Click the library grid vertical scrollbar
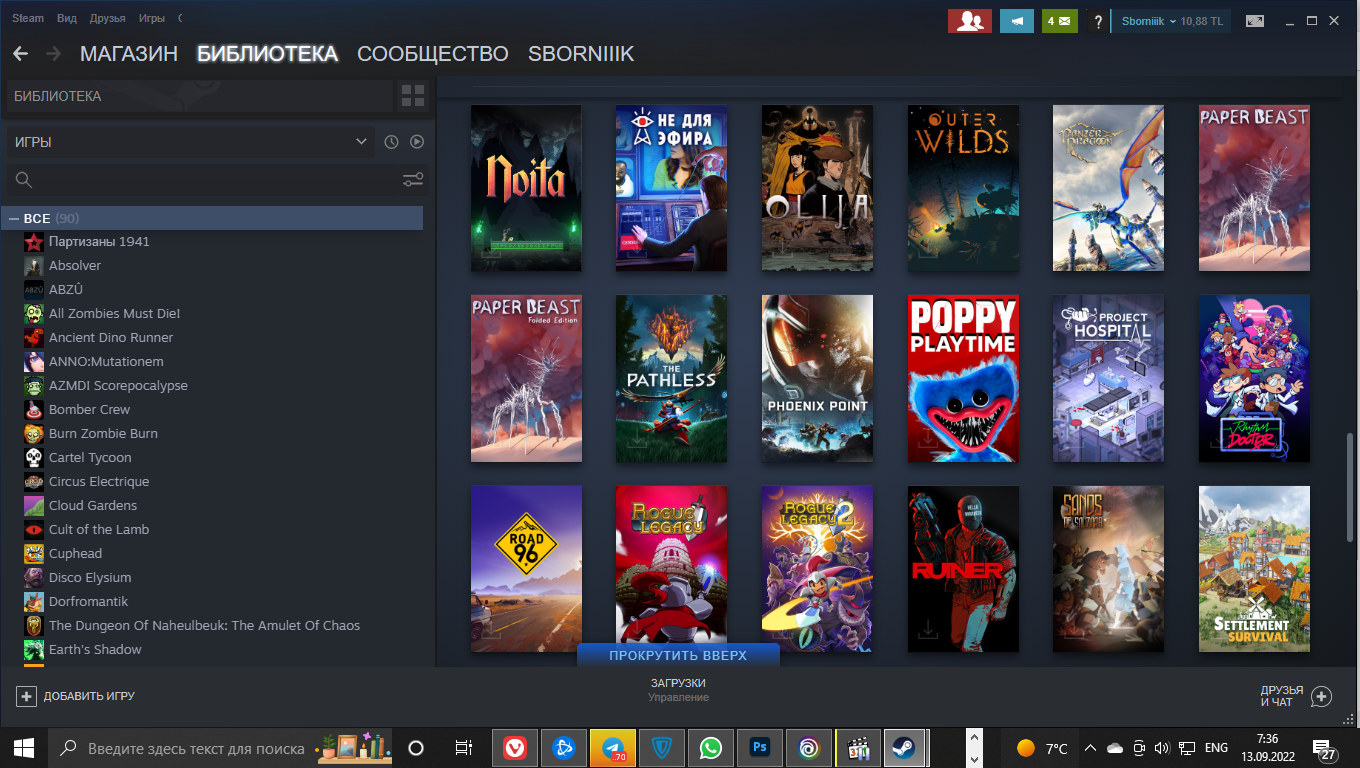Viewport: 1360px width, 768px height. [x=1351, y=487]
